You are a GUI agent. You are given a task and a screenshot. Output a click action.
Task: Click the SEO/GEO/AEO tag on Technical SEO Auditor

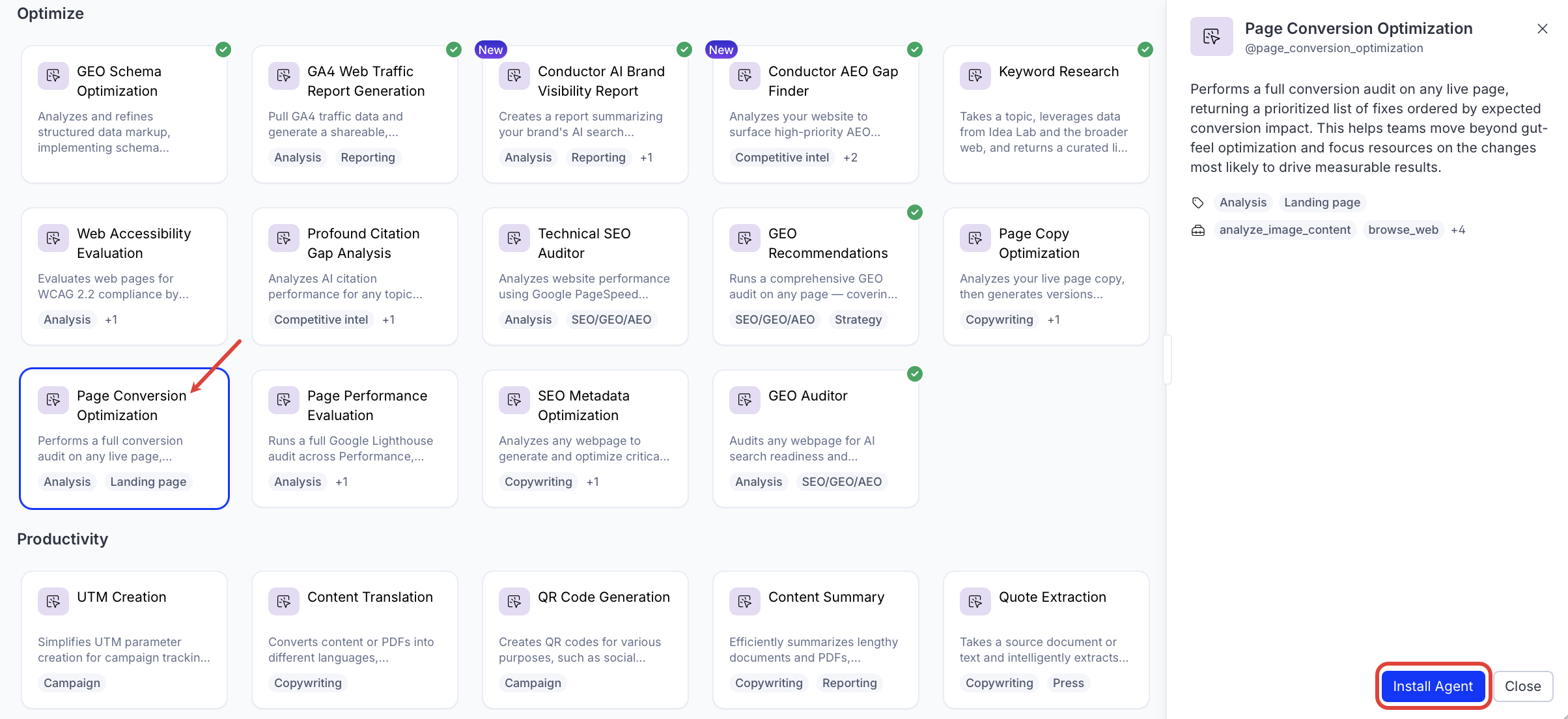611,320
